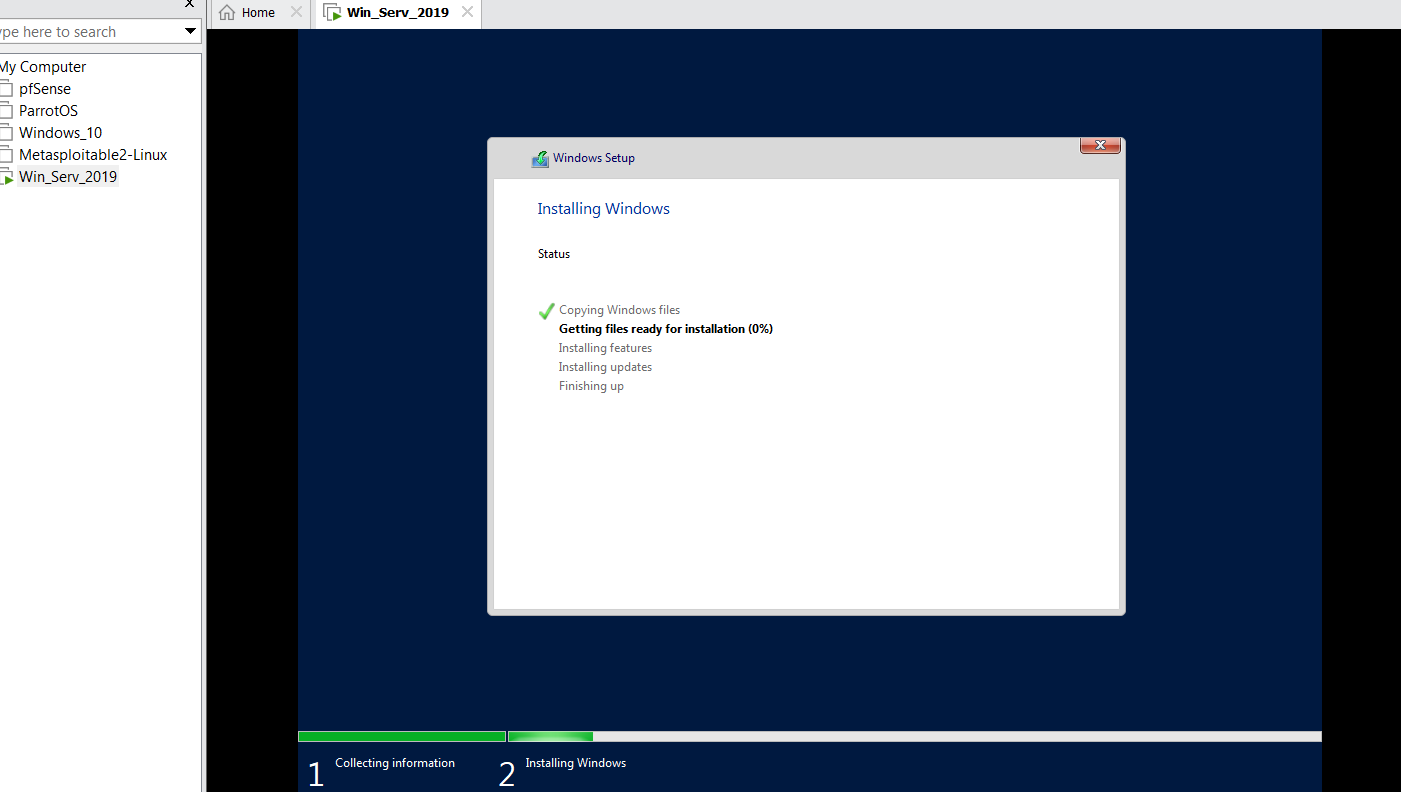
Task: Close the library panel with X
Action: coord(190,4)
